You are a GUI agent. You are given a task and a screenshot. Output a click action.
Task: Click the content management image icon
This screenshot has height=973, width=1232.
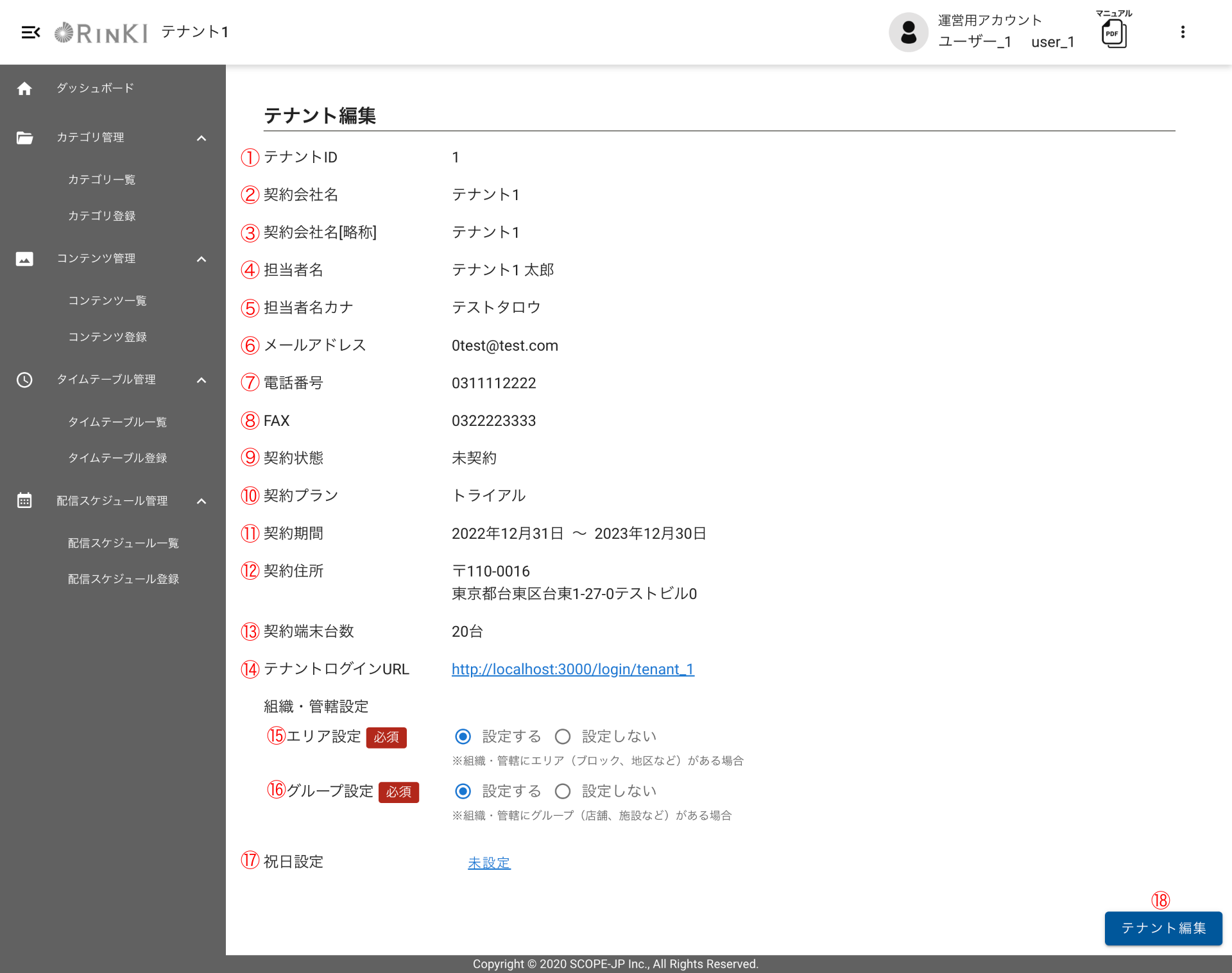[x=24, y=259]
